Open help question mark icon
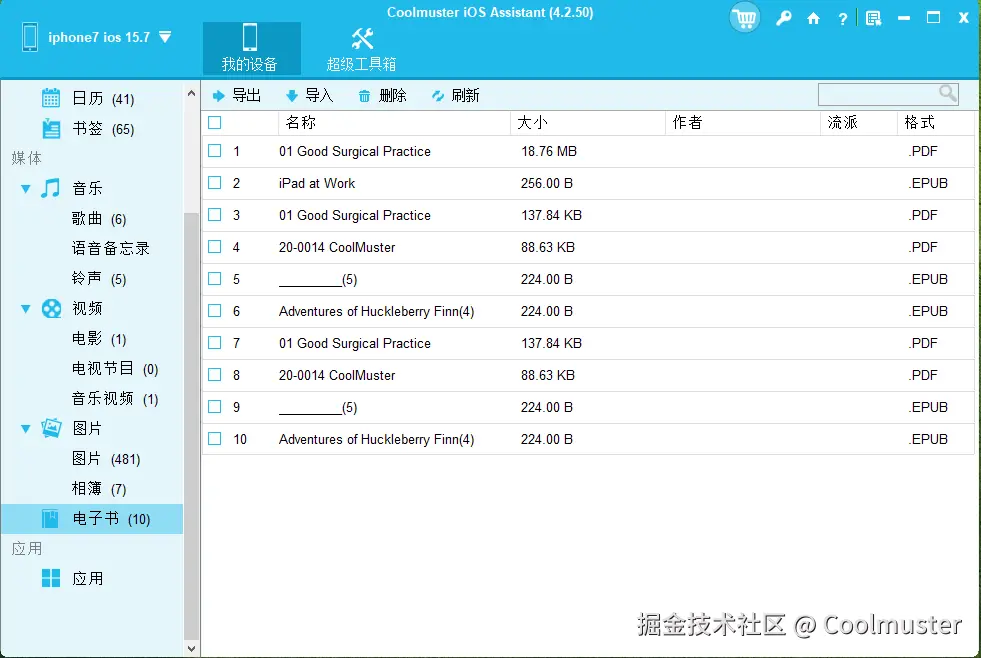 pyautogui.click(x=843, y=19)
